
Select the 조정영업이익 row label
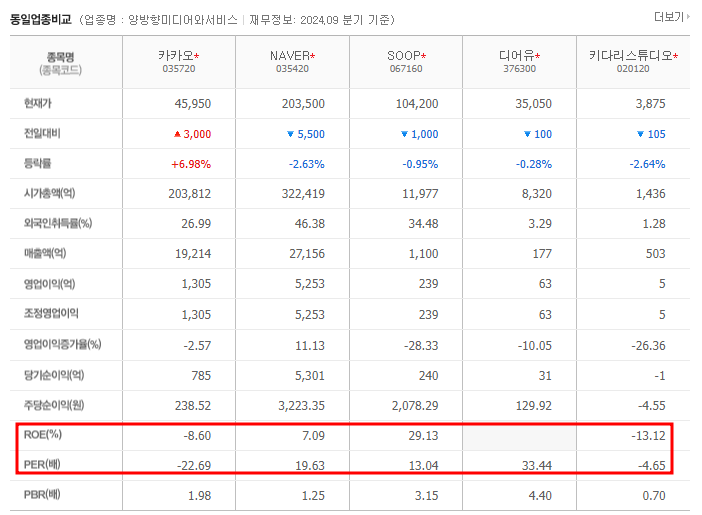pyautogui.click(x=51, y=313)
